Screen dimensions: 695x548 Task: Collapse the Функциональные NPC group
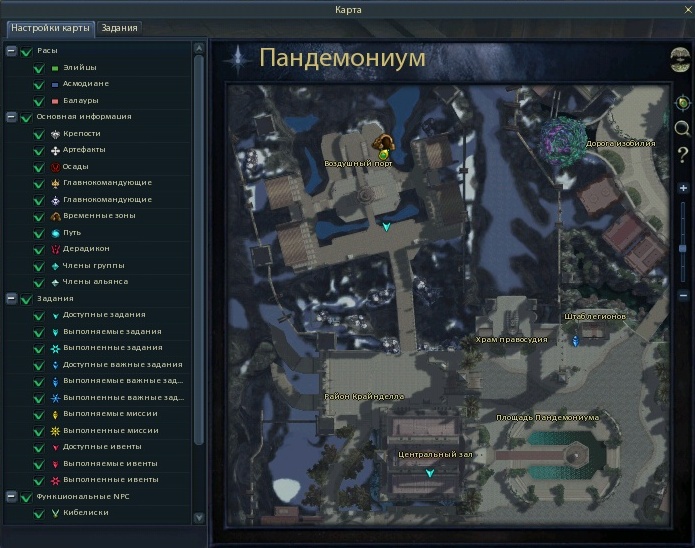(12, 497)
